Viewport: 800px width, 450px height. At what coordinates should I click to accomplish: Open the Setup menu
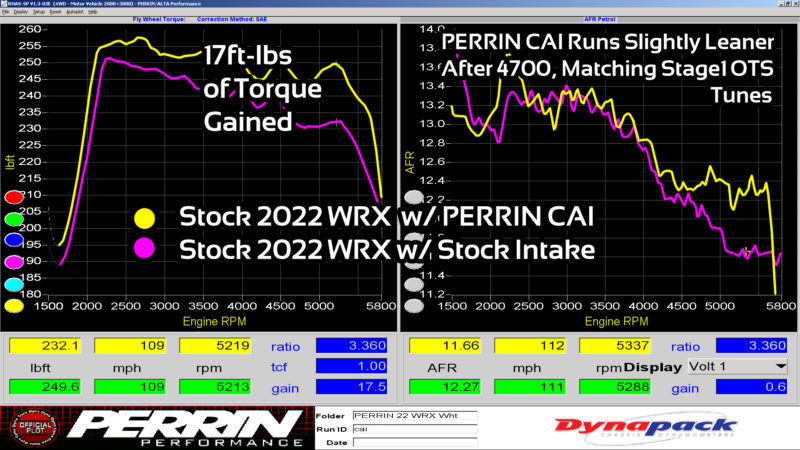[x=39, y=12]
